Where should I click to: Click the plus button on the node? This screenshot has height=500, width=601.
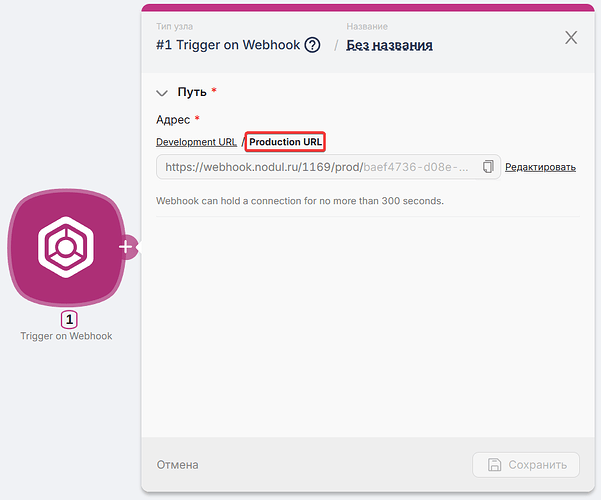click(127, 247)
